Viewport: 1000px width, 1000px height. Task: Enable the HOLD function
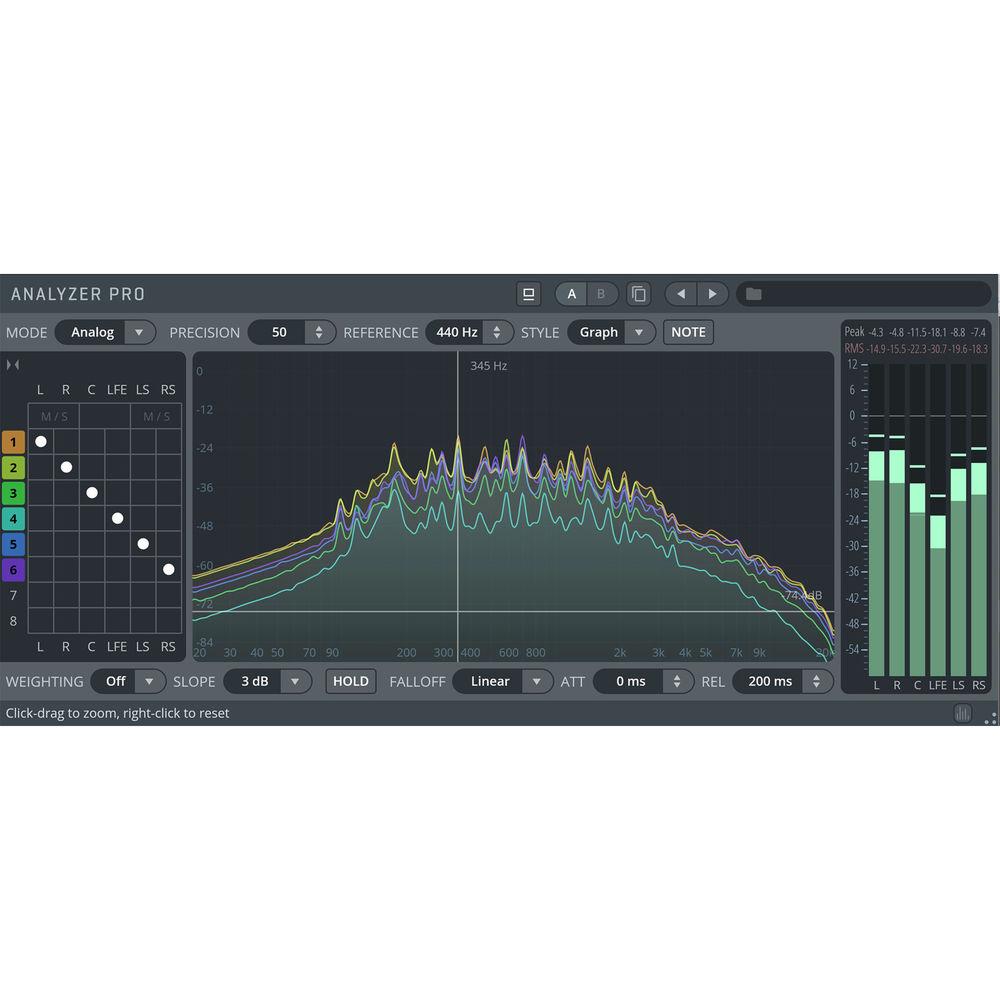pyautogui.click(x=350, y=681)
